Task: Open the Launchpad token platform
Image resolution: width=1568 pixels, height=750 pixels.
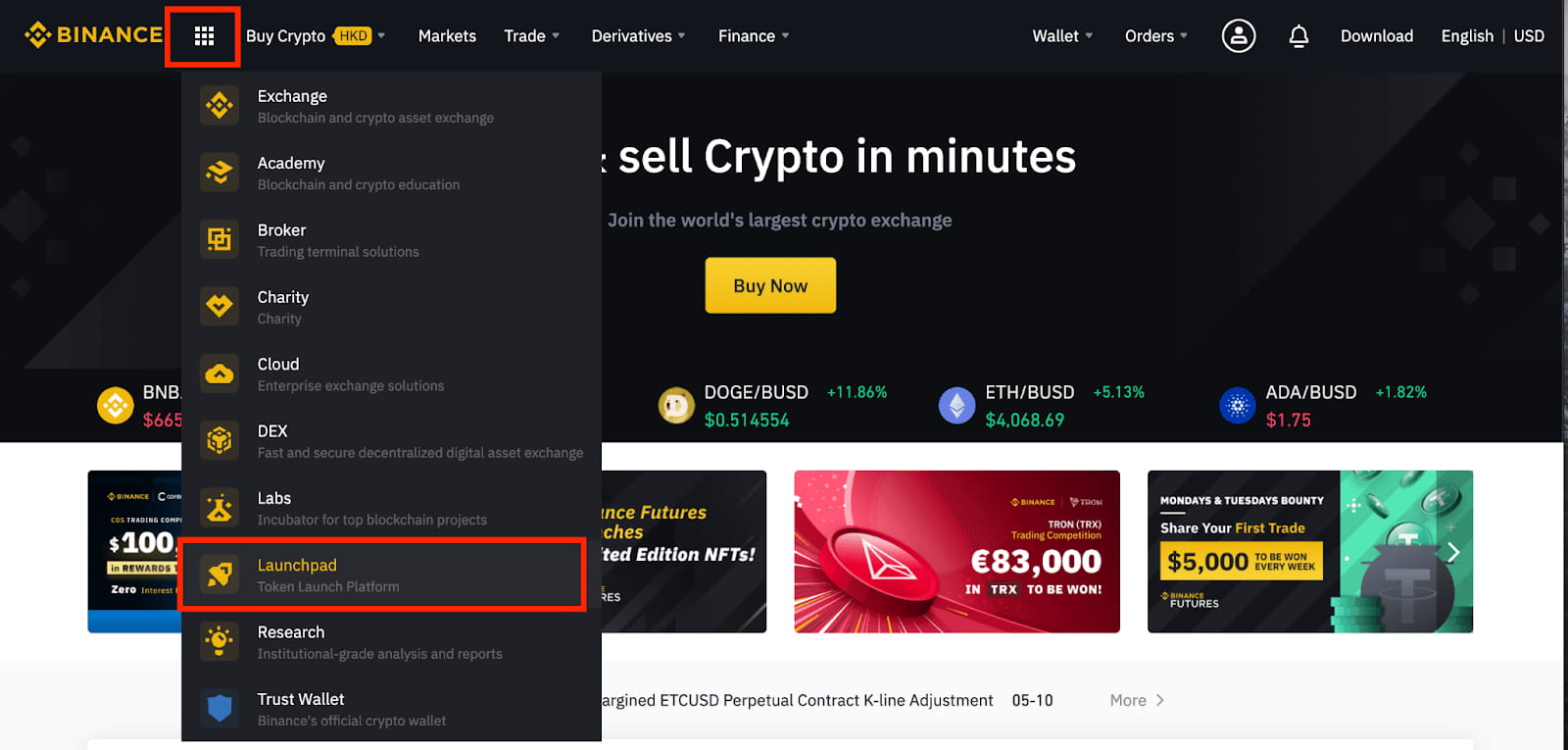Action: pos(220,575)
